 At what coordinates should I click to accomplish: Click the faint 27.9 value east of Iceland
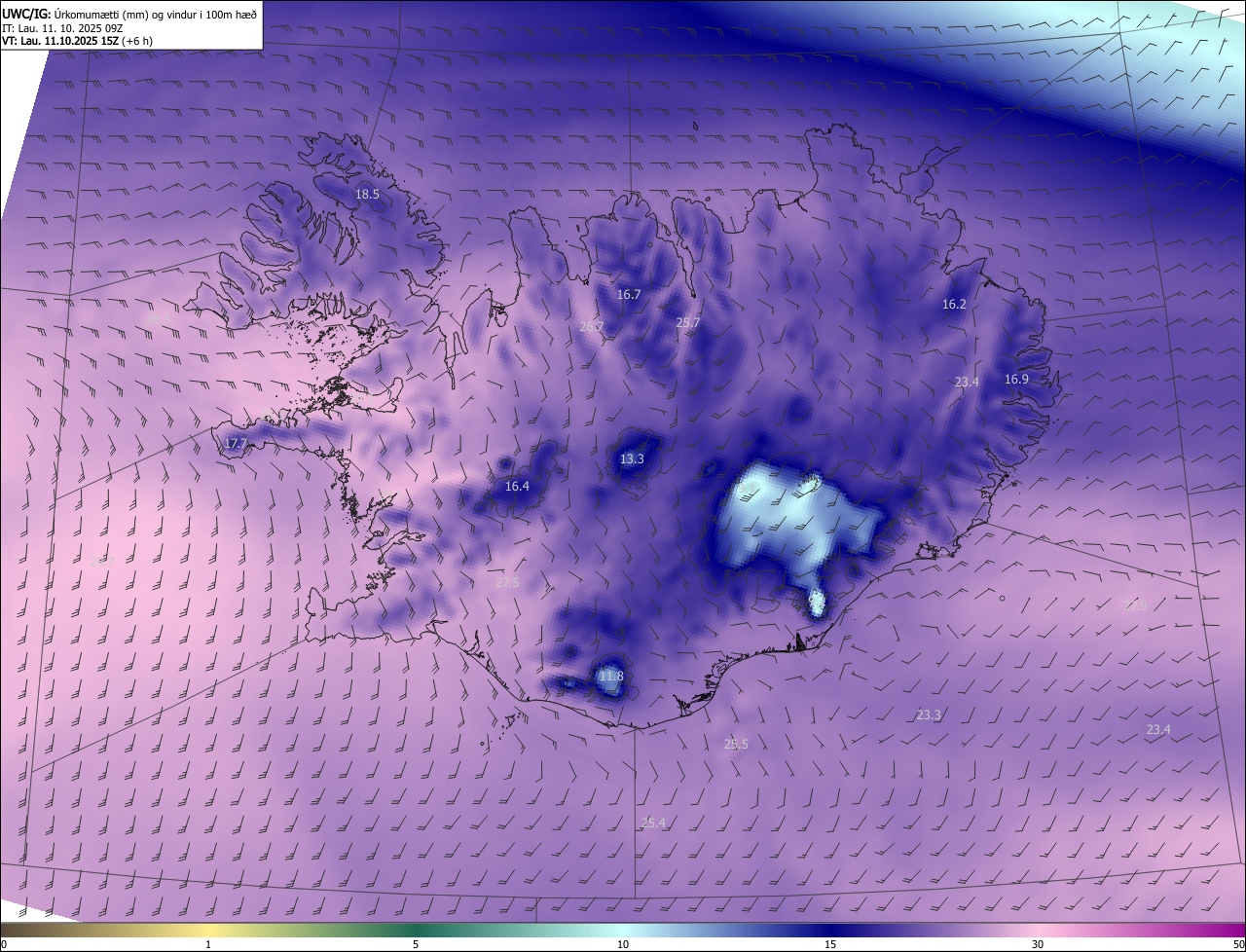1134,605
